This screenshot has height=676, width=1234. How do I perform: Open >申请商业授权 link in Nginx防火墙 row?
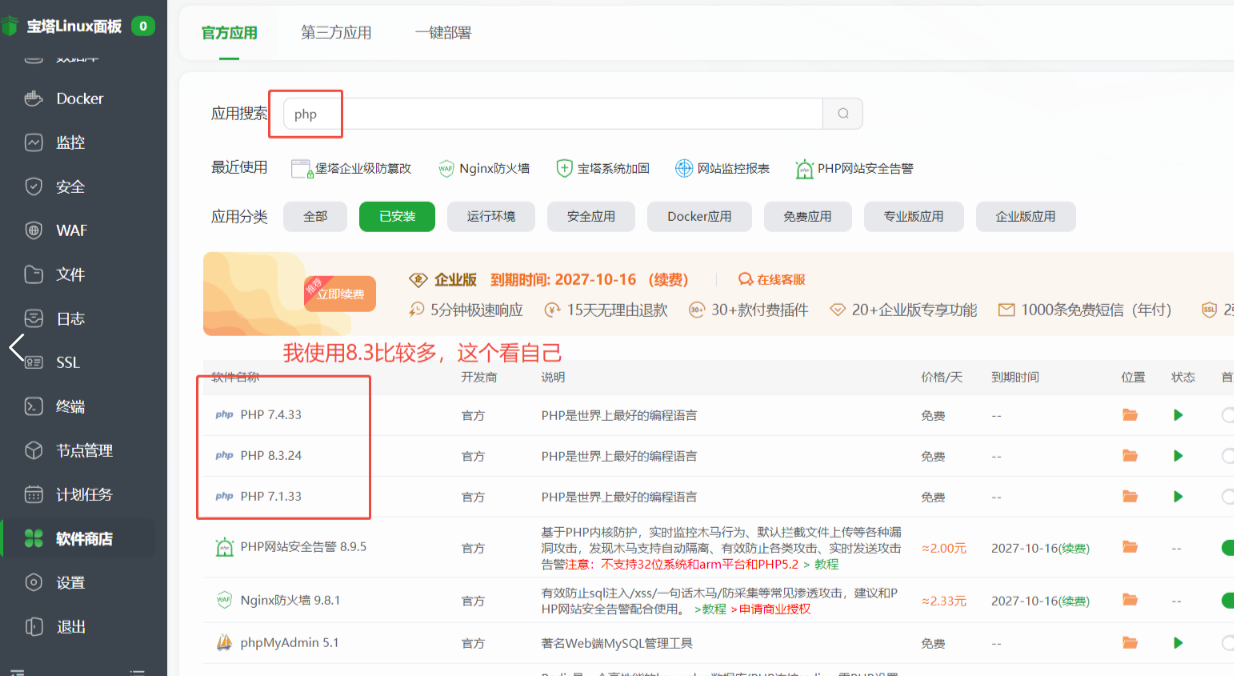pos(770,608)
